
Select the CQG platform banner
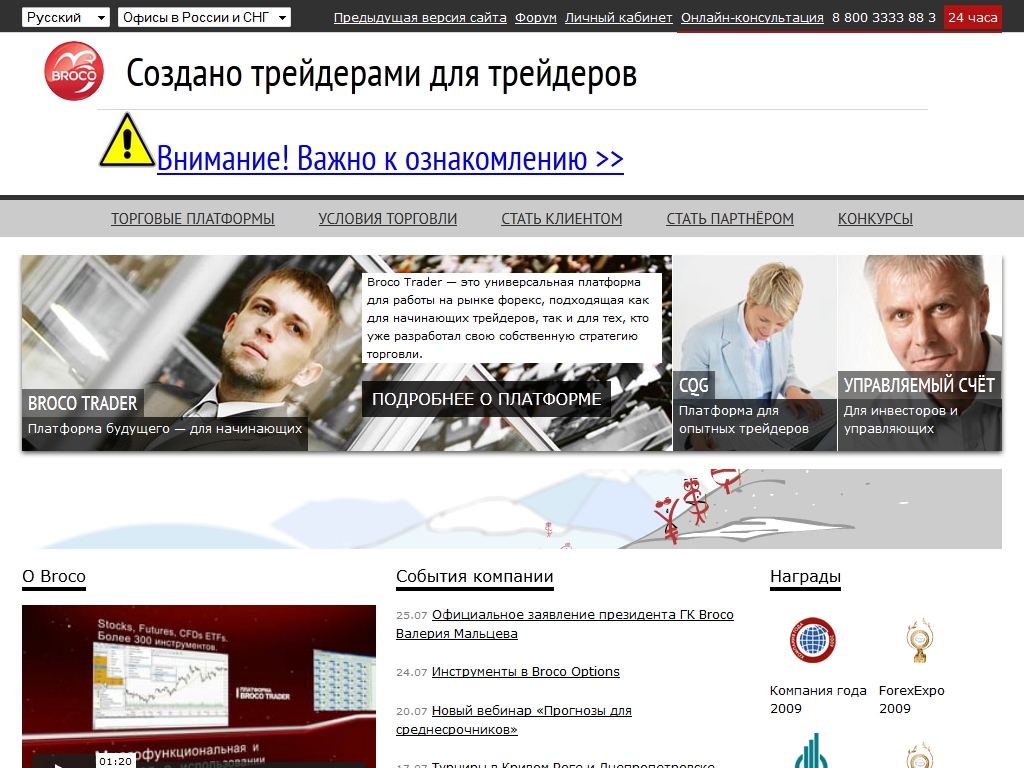754,352
